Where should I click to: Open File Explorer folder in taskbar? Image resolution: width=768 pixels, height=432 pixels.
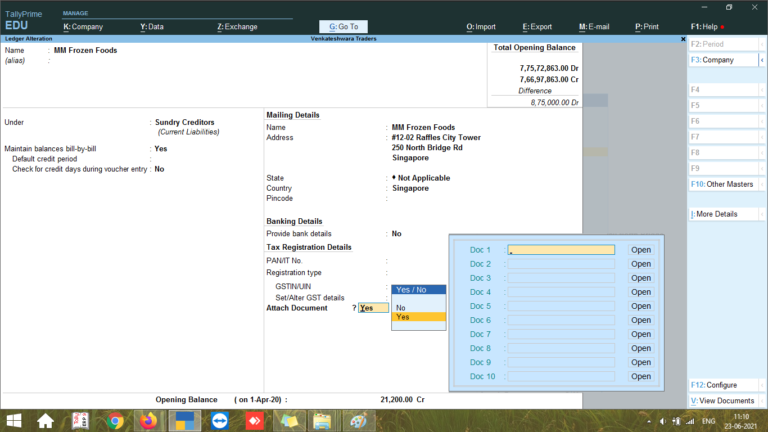pyautogui.click(x=322, y=421)
